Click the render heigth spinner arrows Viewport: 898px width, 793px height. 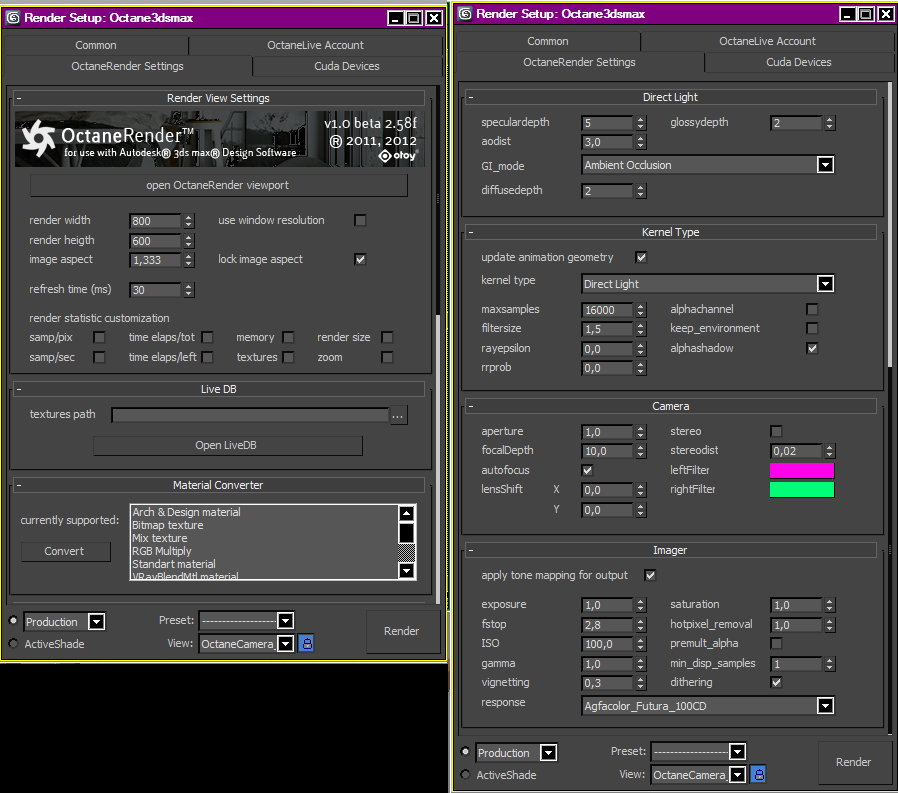(x=188, y=241)
